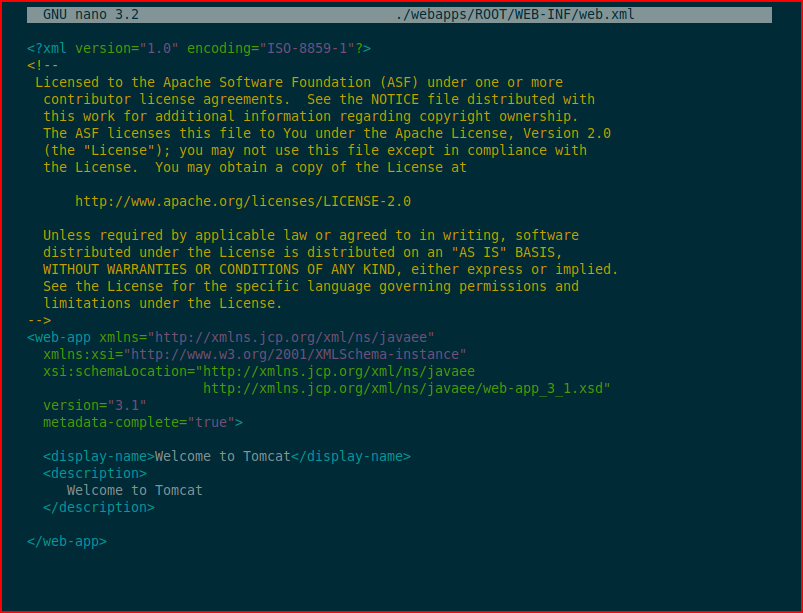Click the ISO-8859-1 encoding value

point(307,49)
